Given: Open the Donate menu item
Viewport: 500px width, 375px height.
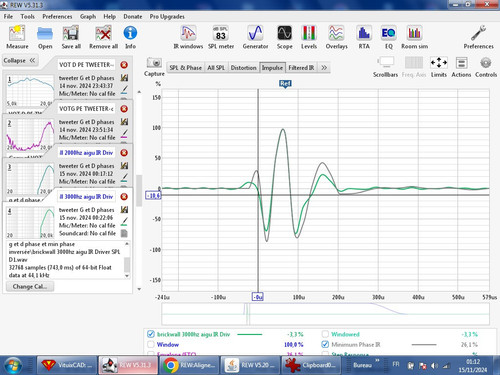Looking at the screenshot, I should [133, 16].
